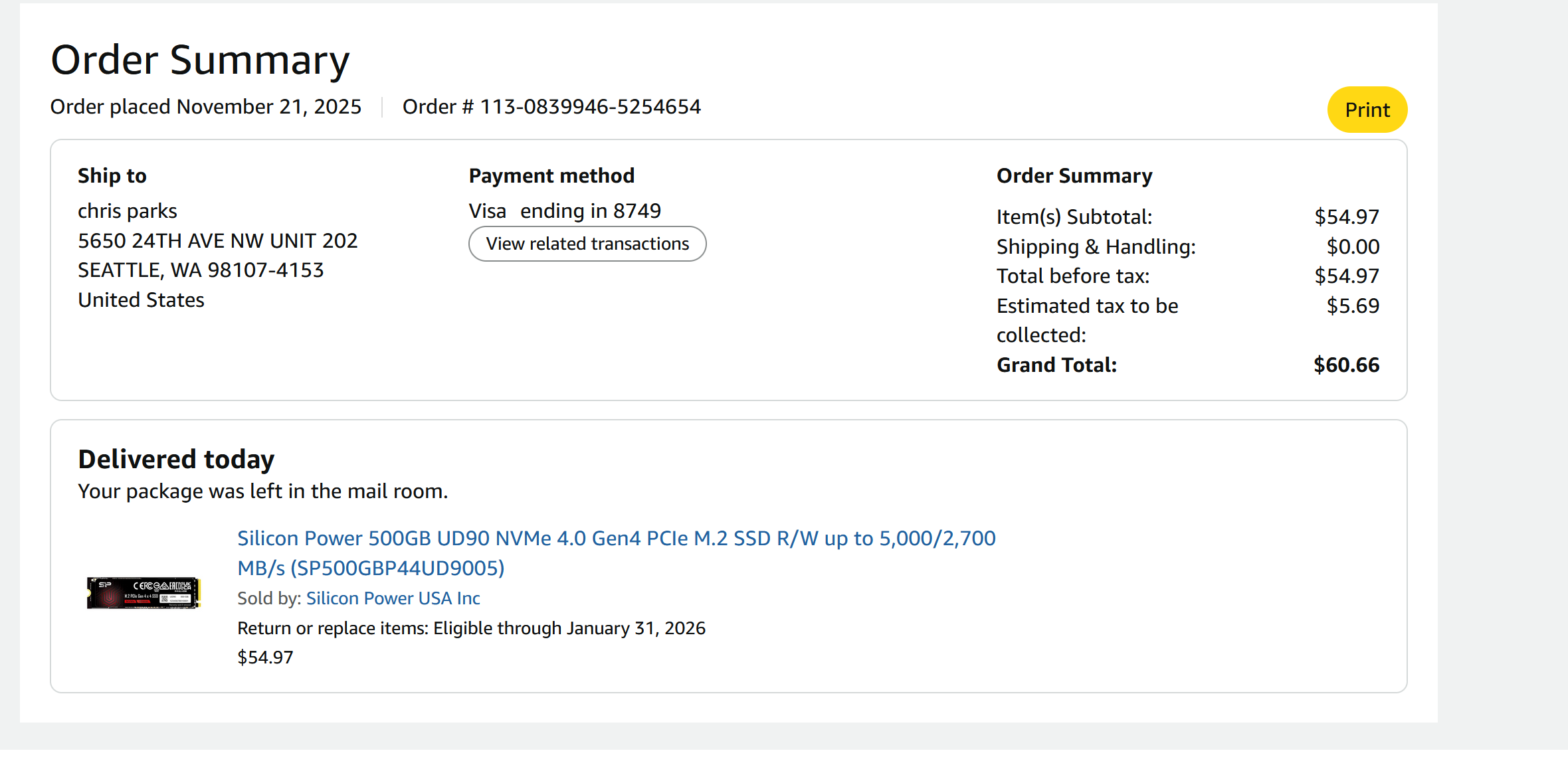Click the Order placed November 21, 2025 text
This screenshot has width=1568, height=779.
click(206, 107)
